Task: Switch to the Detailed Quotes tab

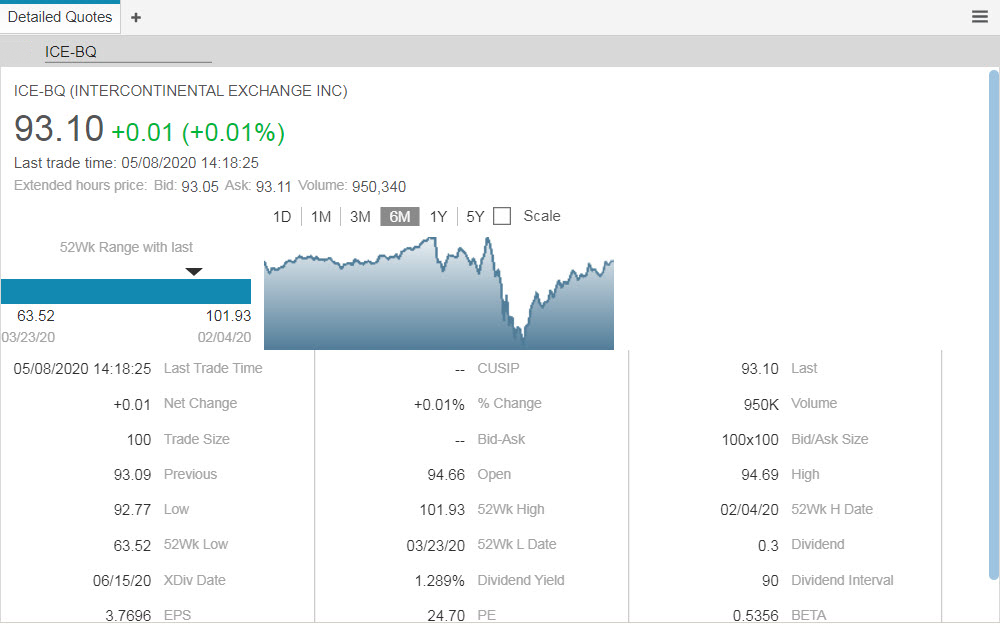Action: (x=60, y=17)
